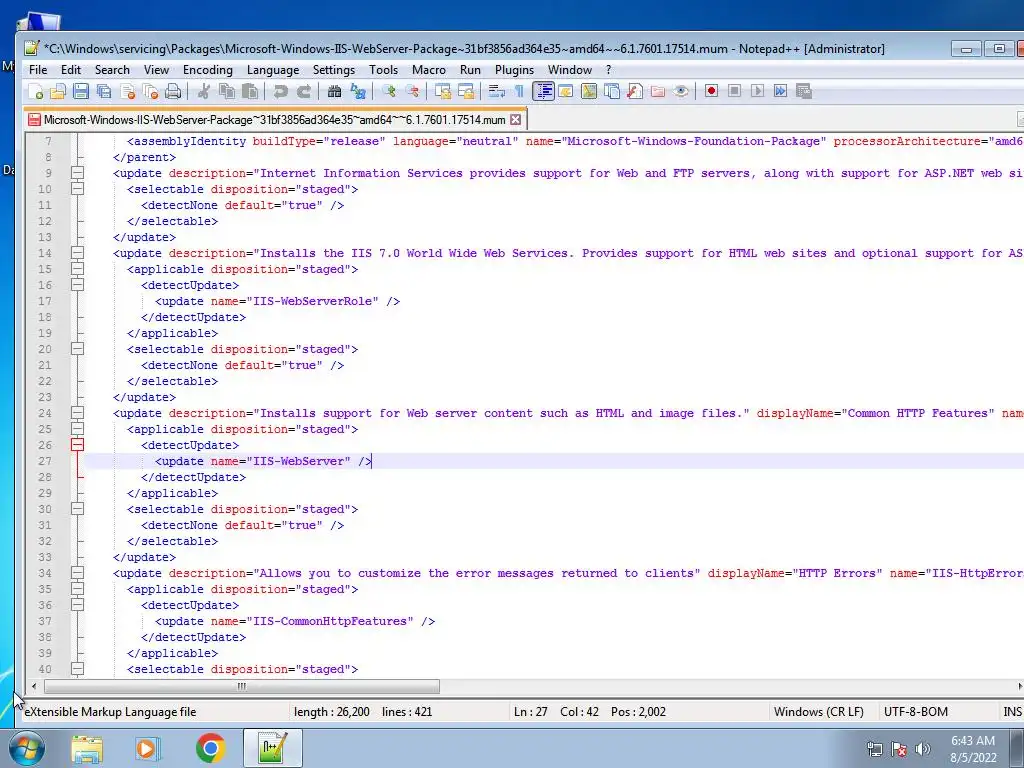Image resolution: width=1024 pixels, height=768 pixels.
Task: Click the Paste toolbar icon
Action: [249, 91]
